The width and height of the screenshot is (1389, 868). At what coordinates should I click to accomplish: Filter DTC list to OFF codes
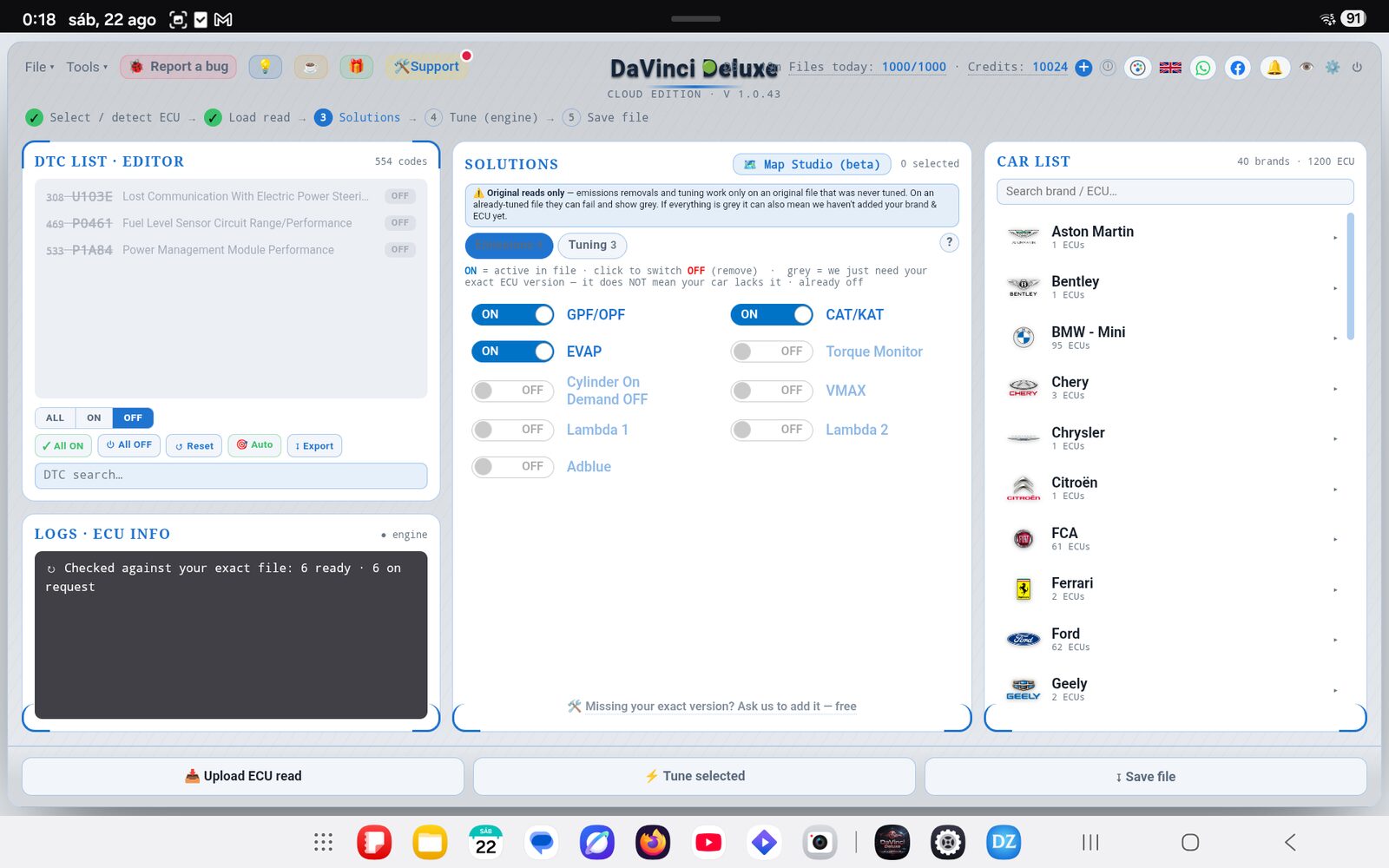(133, 418)
